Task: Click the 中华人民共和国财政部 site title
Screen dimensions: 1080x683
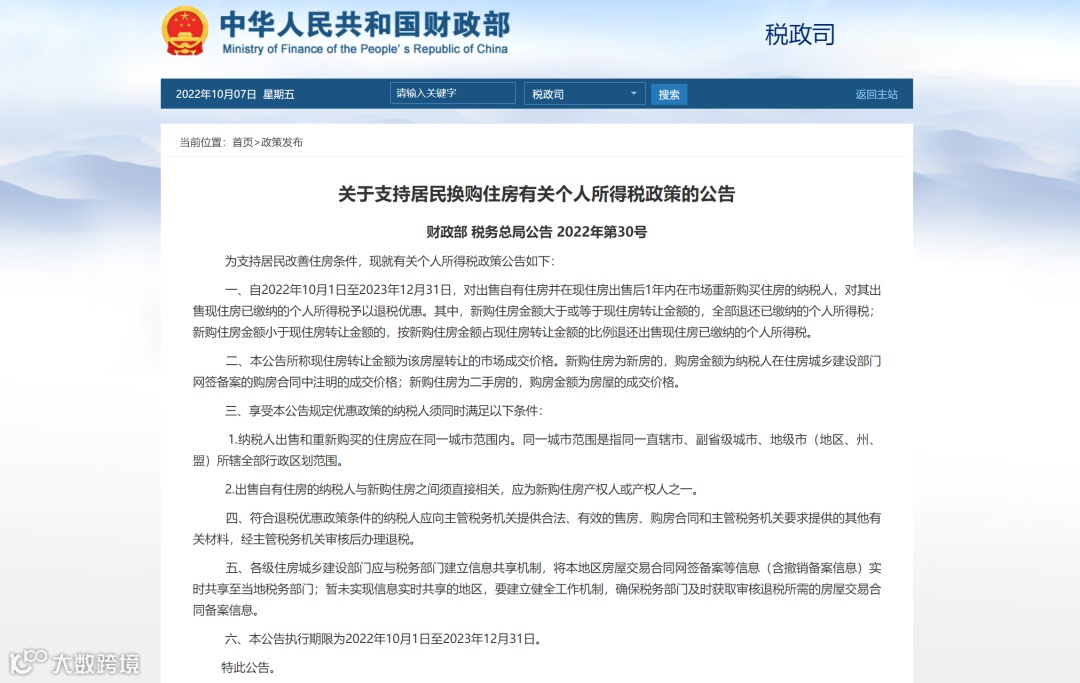Action: pos(365,24)
